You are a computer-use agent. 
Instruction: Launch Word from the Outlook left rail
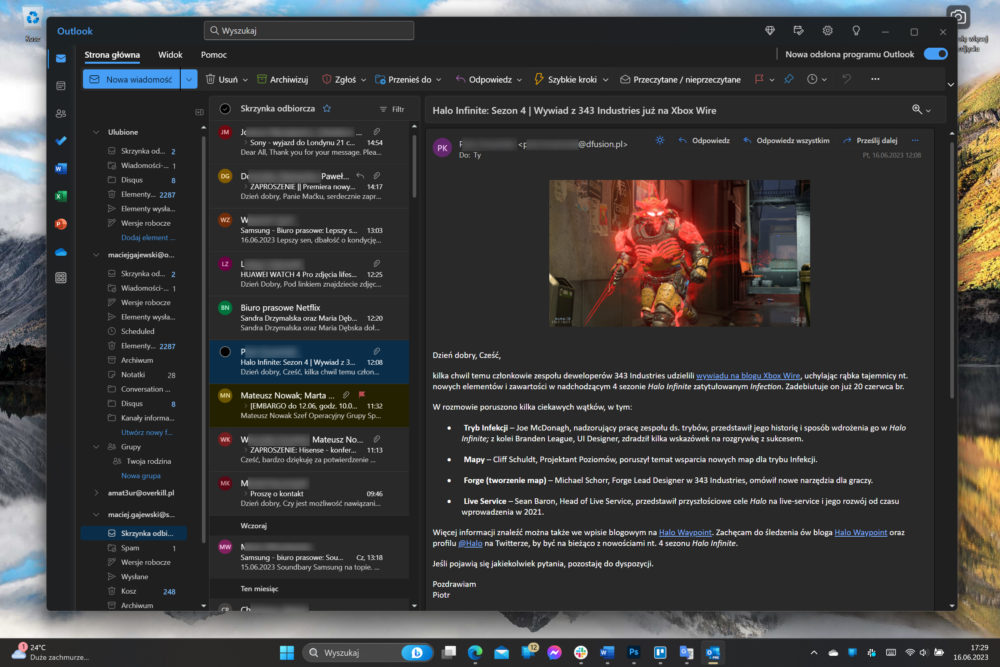(61, 168)
